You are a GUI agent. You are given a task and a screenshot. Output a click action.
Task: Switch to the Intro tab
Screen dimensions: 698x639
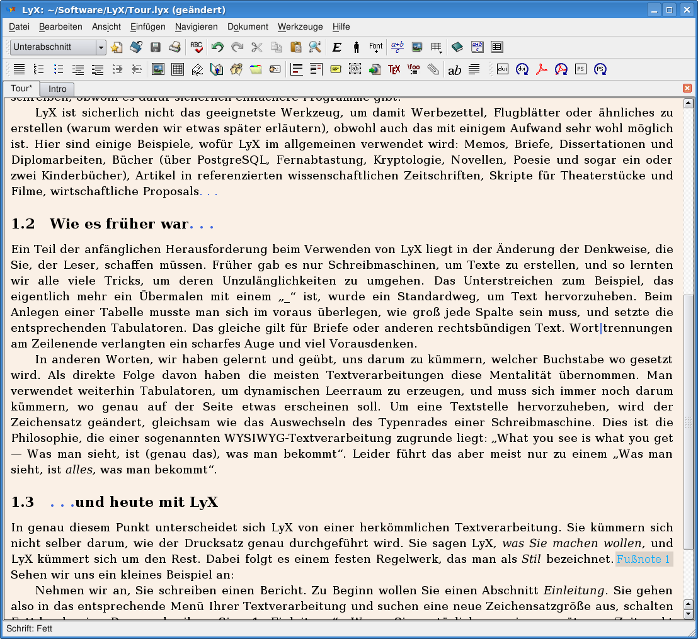point(57,89)
